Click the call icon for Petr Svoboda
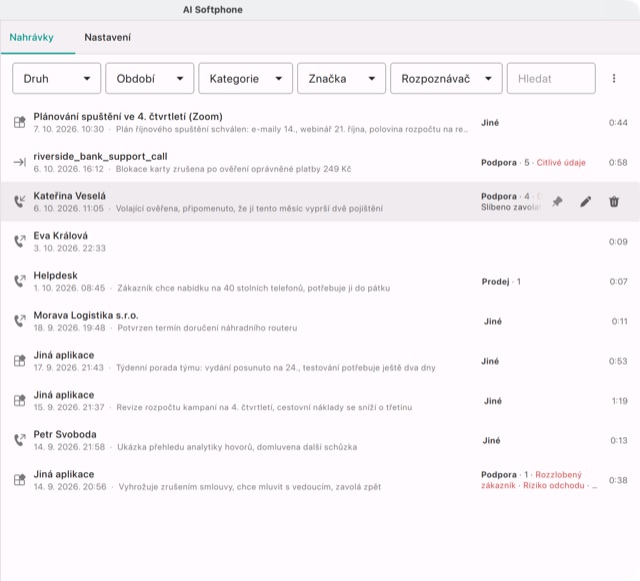The width and height of the screenshot is (640, 581). 20,440
